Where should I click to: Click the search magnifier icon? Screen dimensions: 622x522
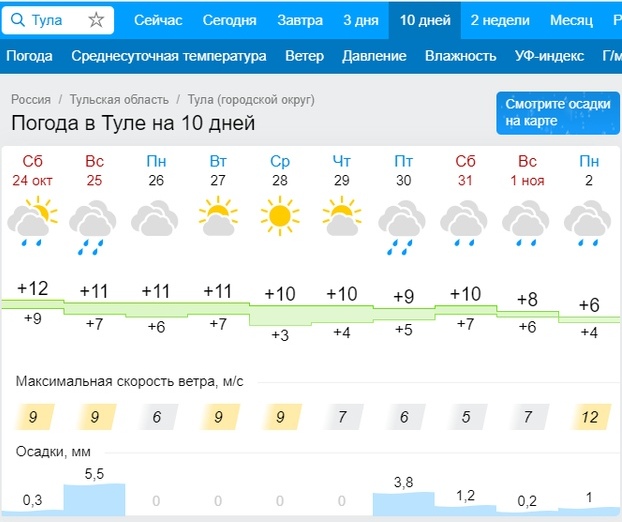[18, 20]
